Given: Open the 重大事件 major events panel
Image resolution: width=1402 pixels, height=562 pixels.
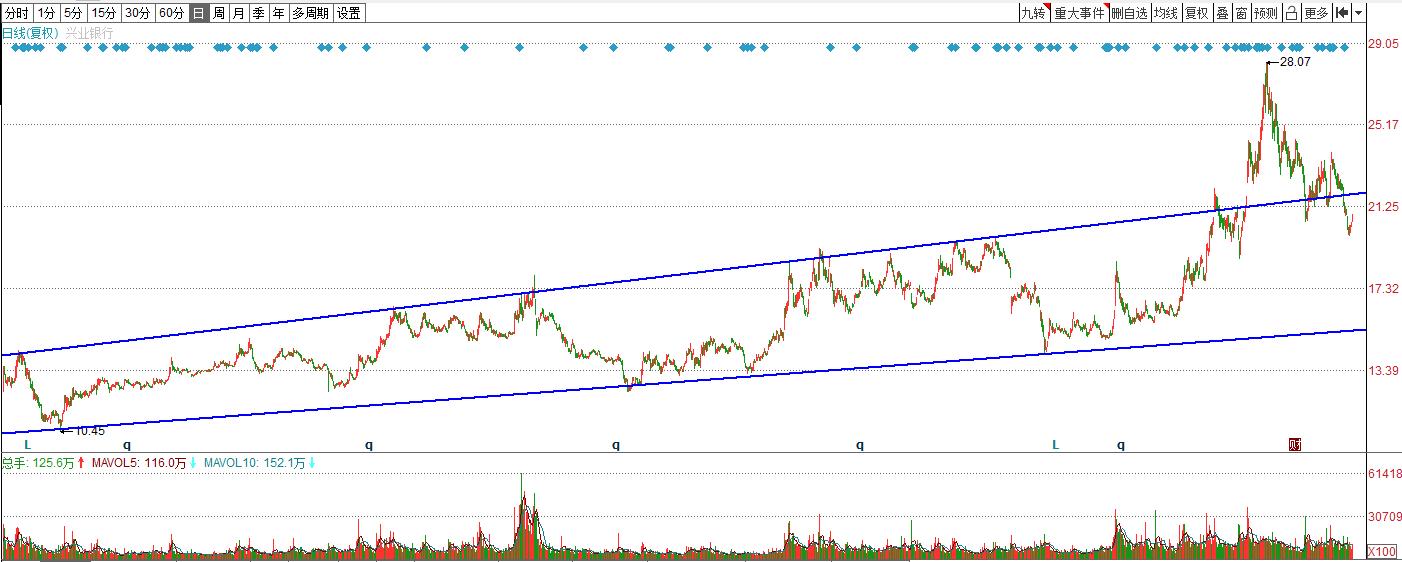Looking at the screenshot, I should click(1080, 13).
